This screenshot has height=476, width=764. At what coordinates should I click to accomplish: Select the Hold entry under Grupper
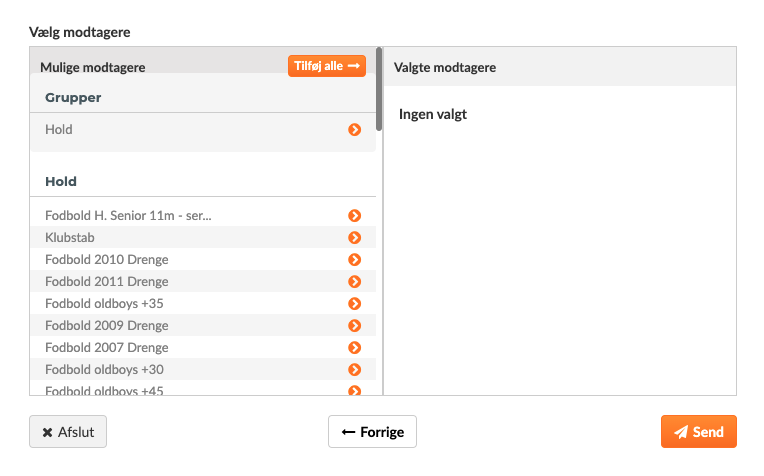click(x=203, y=130)
